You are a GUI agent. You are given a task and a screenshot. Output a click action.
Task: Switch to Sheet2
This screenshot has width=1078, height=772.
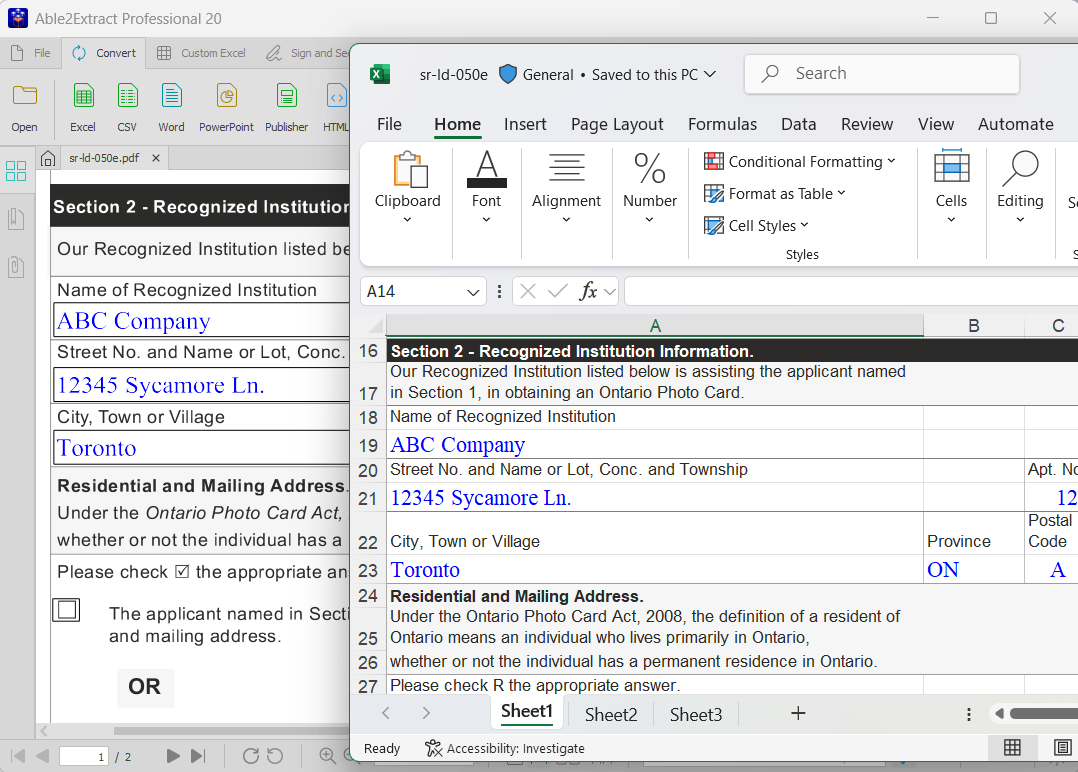coord(610,714)
